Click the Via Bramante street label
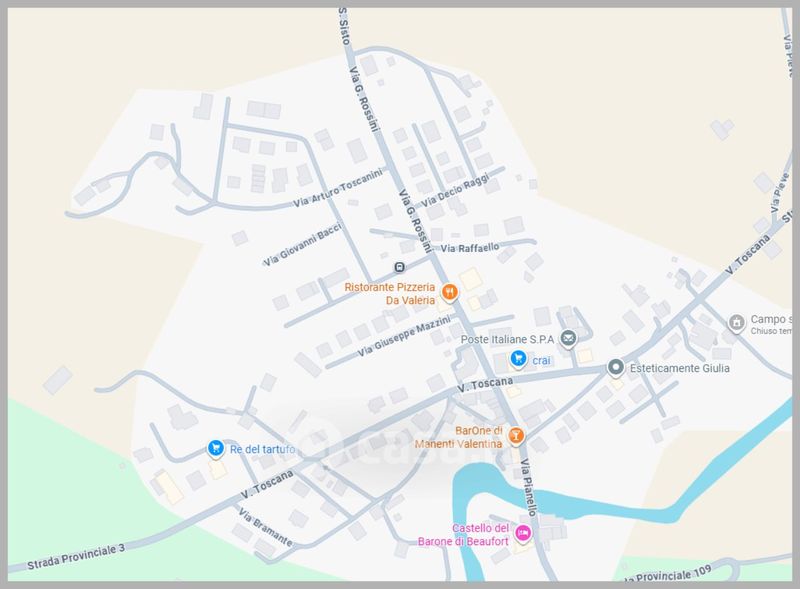800x589 pixels. (x=265, y=527)
